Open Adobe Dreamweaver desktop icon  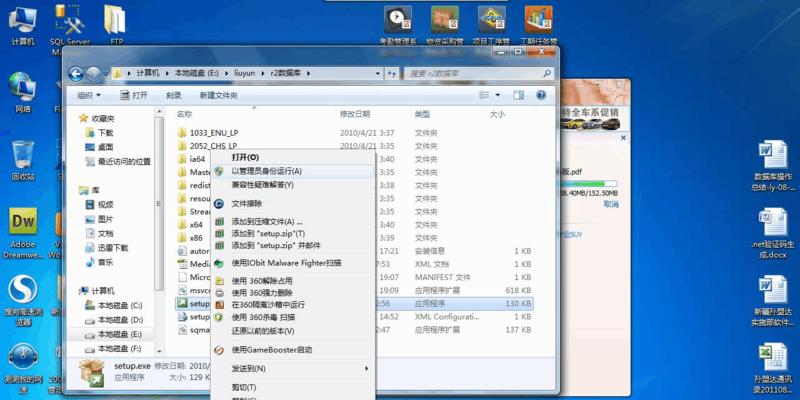point(23,234)
